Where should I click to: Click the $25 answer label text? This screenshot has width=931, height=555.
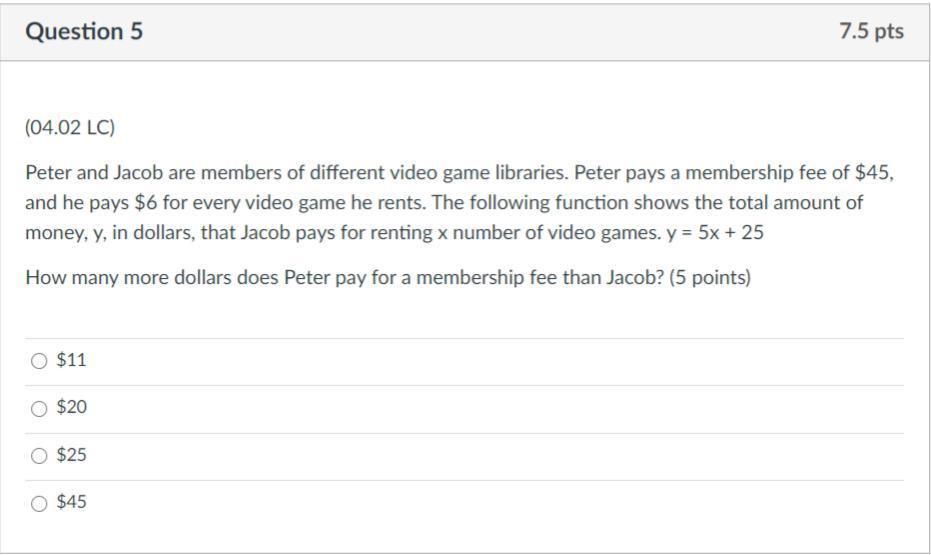71,455
